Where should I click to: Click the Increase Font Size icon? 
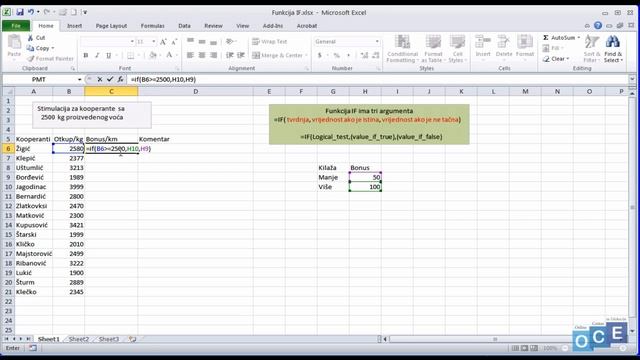pos(163,42)
